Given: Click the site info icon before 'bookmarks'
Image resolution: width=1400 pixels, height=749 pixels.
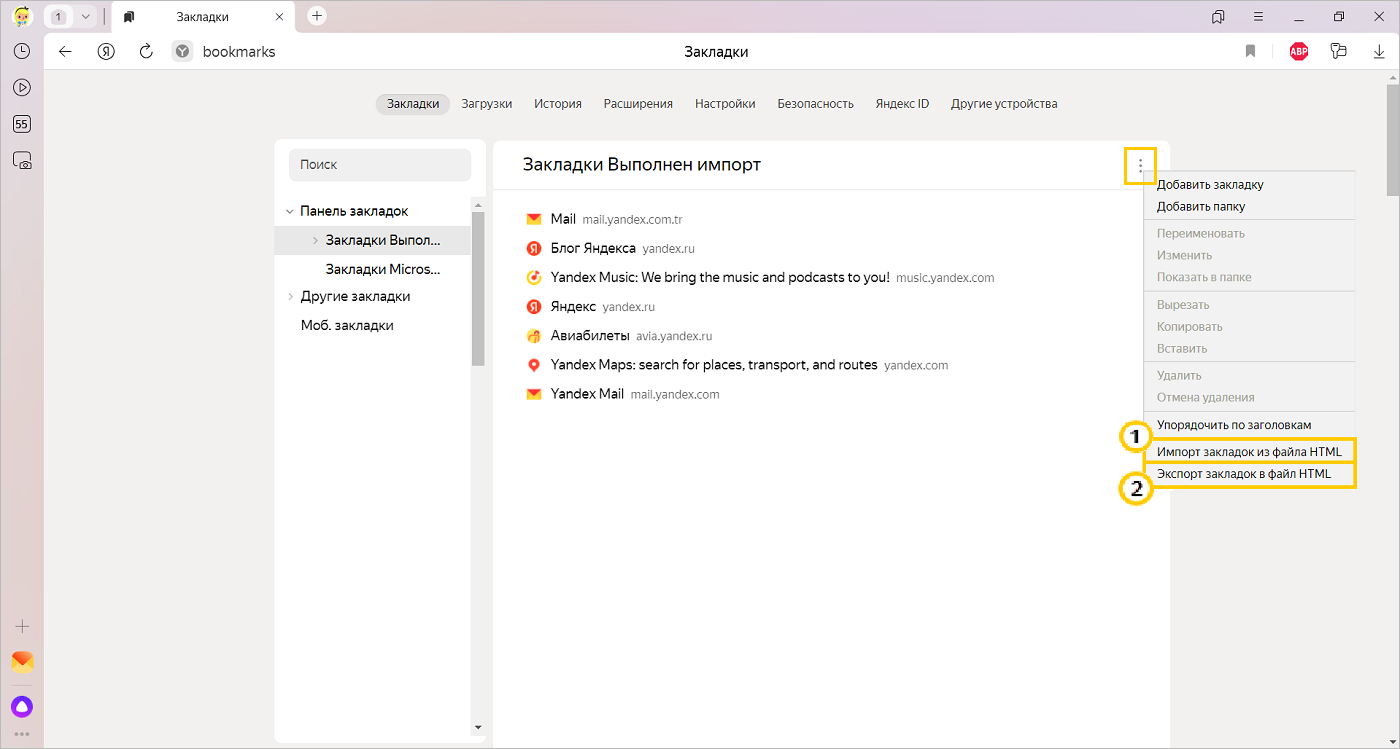Looking at the screenshot, I should pos(182,52).
